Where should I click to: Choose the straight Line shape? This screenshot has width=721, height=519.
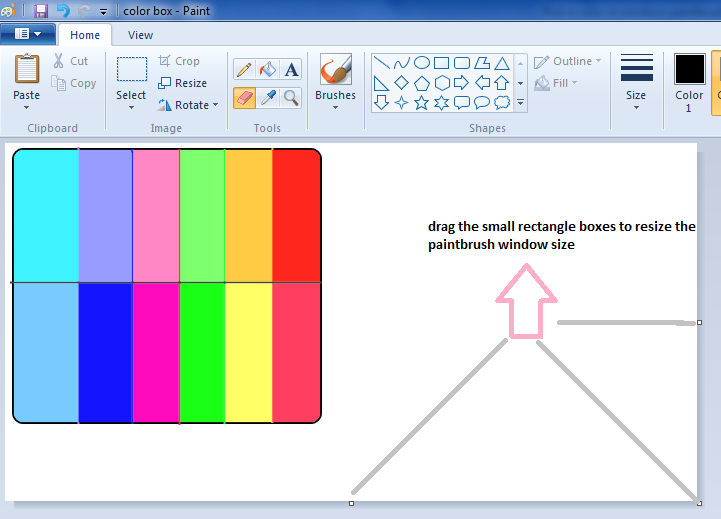pyautogui.click(x=381, y=63)
